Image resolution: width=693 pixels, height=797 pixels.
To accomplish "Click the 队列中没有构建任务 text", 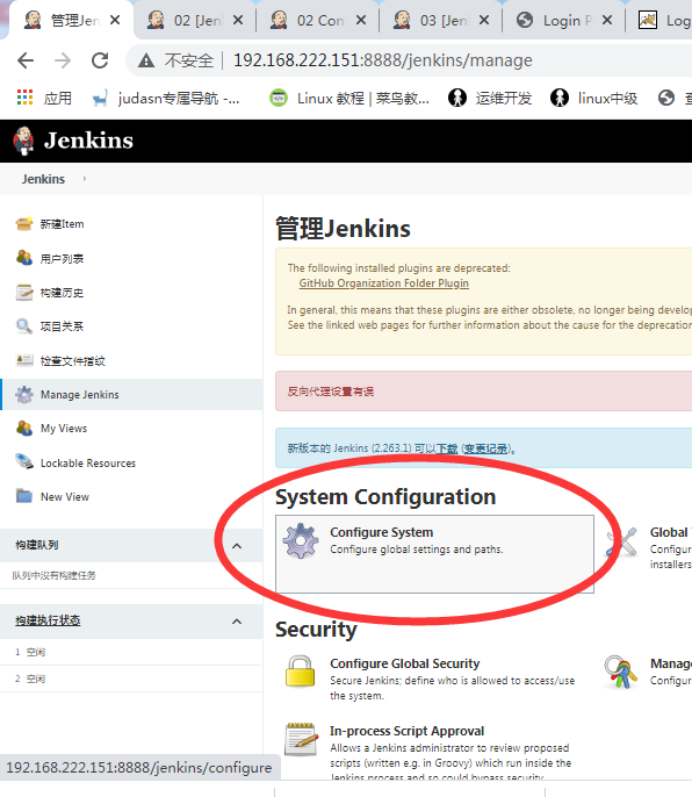I will (54, 575).
